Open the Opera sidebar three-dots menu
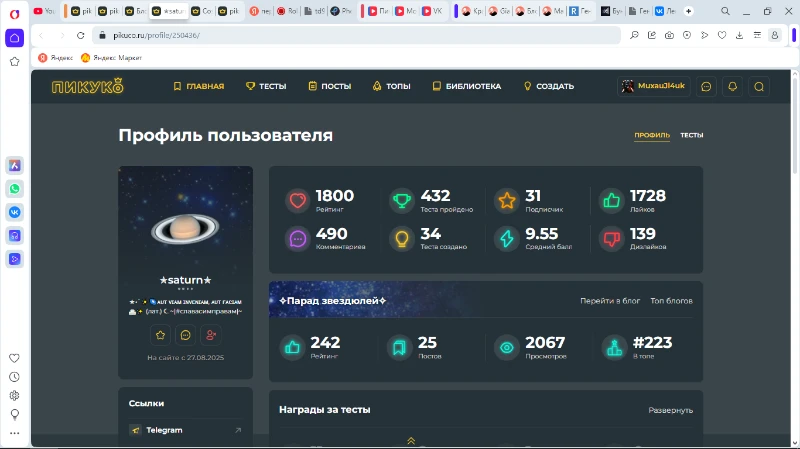Screen dimensions: 800x449 14,433
